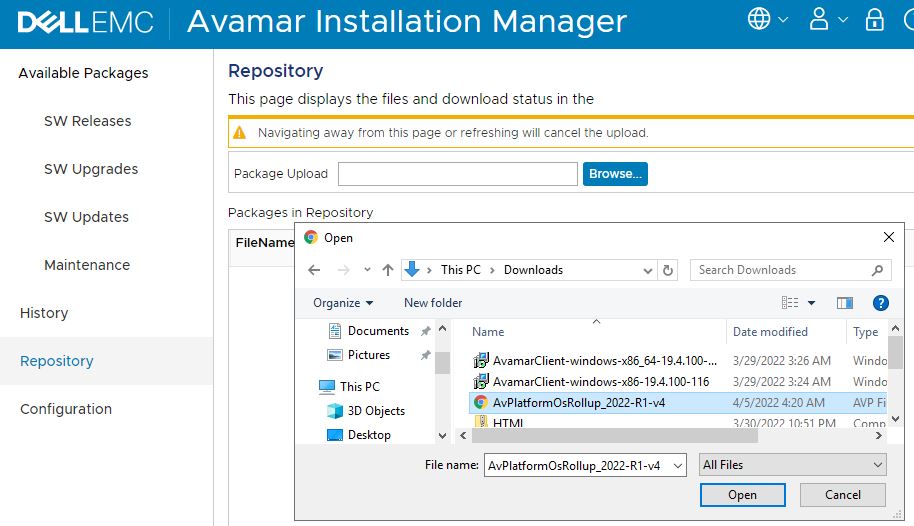
Task: Select 3D Objects in navigation tree
Action: pyautogui.click(x=376, y=411)
